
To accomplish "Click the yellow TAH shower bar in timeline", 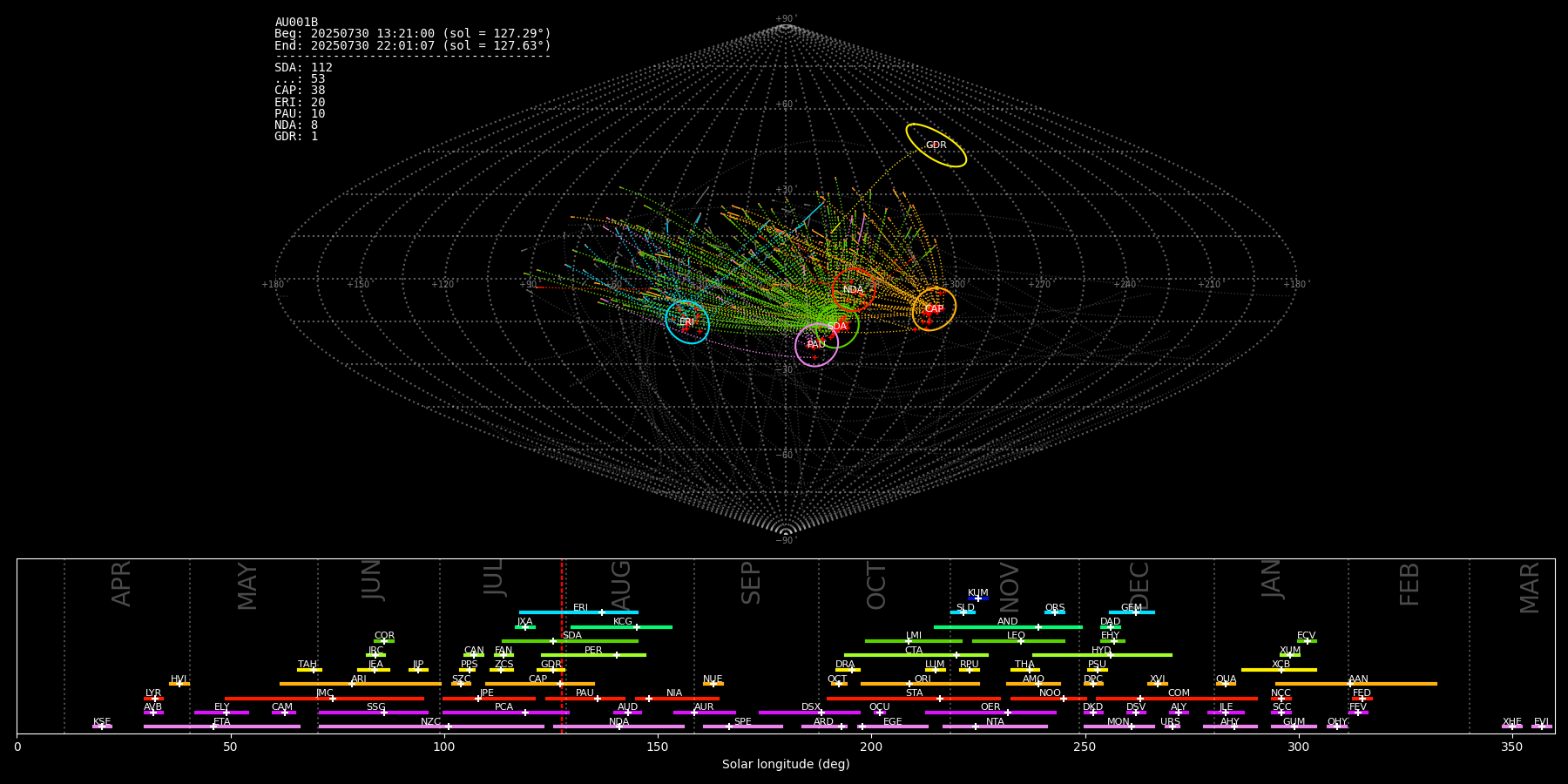I will pyautogui.click(x=309, y=669).
